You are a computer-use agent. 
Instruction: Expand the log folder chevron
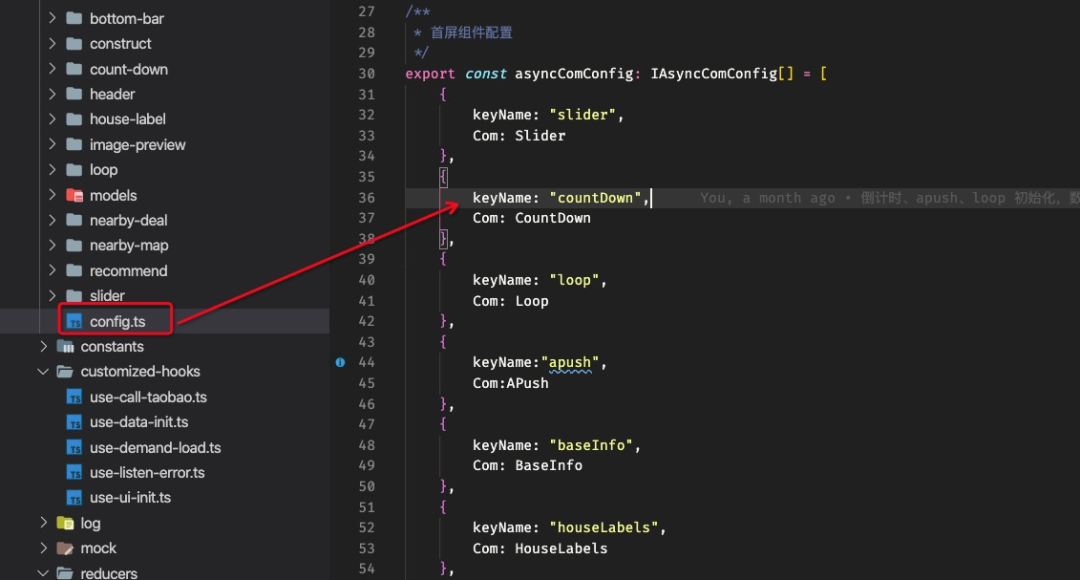click(x=43, y=523)
